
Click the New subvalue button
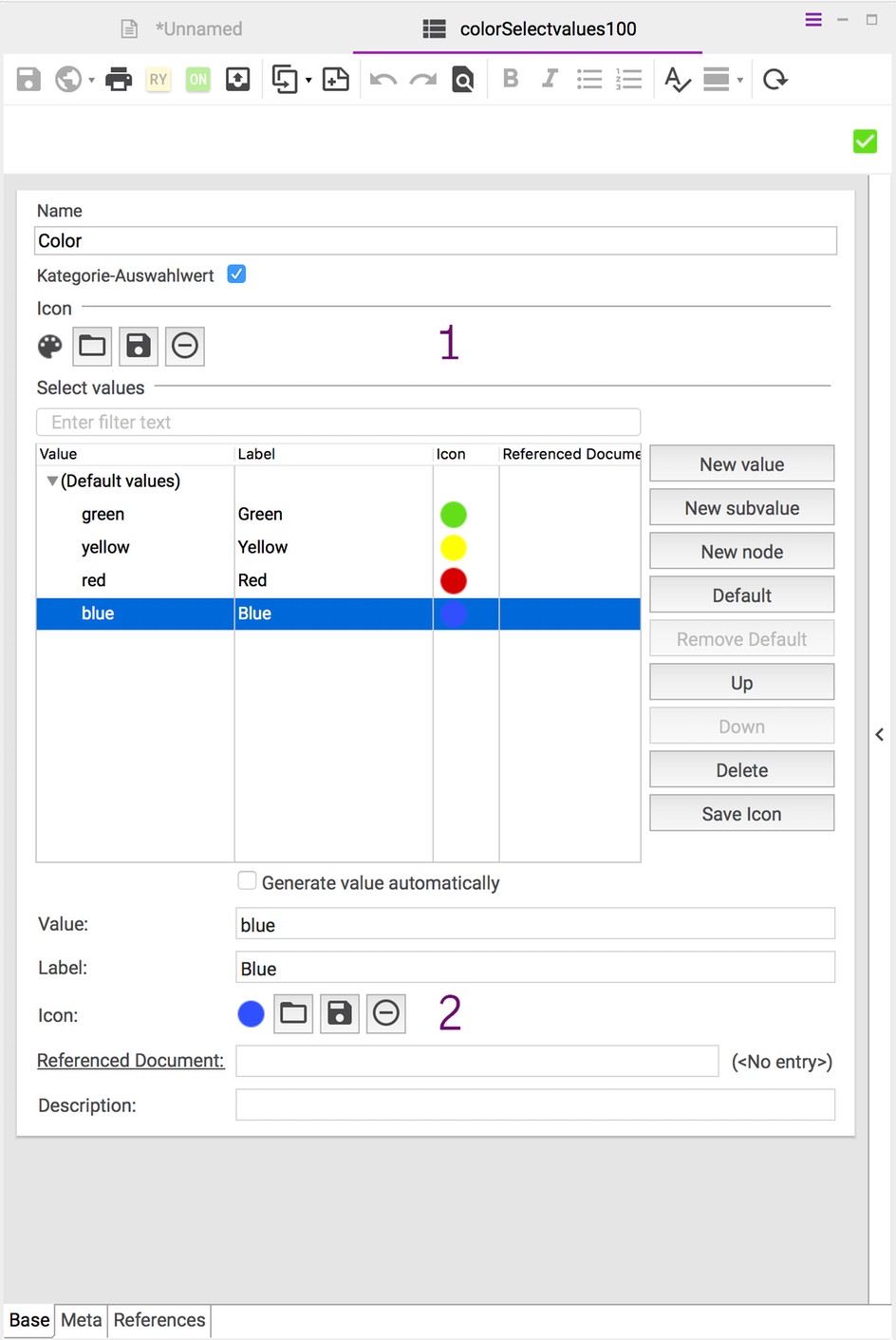click(x=742, y=507)
